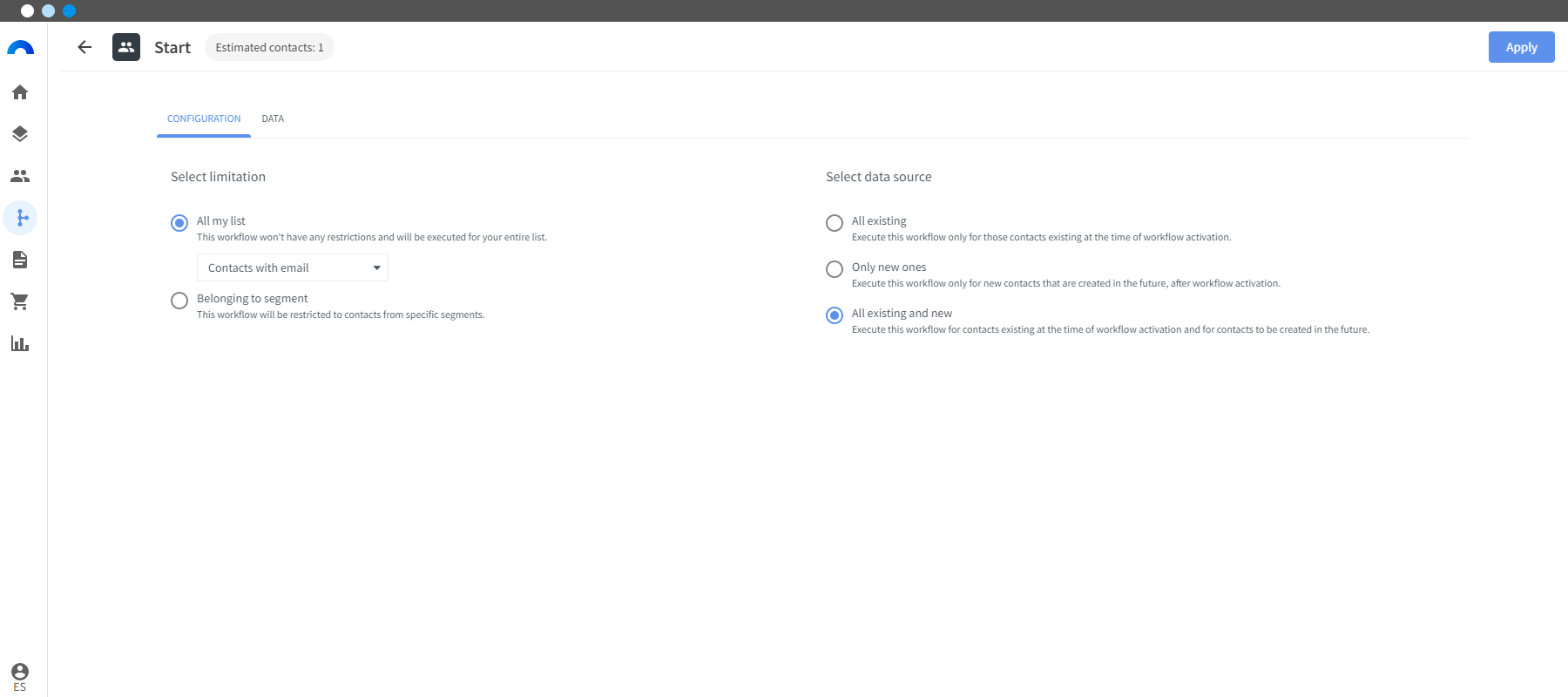Expand the Contacts with email dropdown

click(293, 267)
